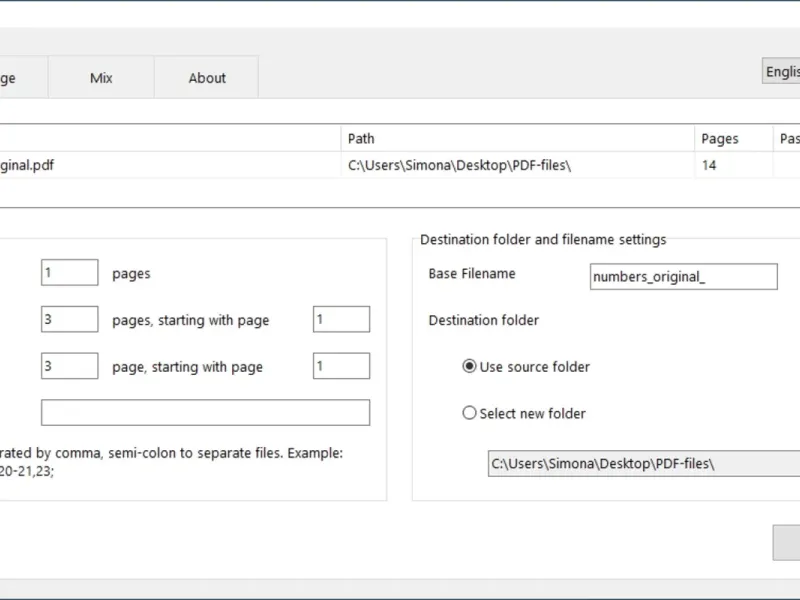Click the field containing 1 beside pages
The width and height of the screenshot is (800, 600).
click(x=70, y=272)
